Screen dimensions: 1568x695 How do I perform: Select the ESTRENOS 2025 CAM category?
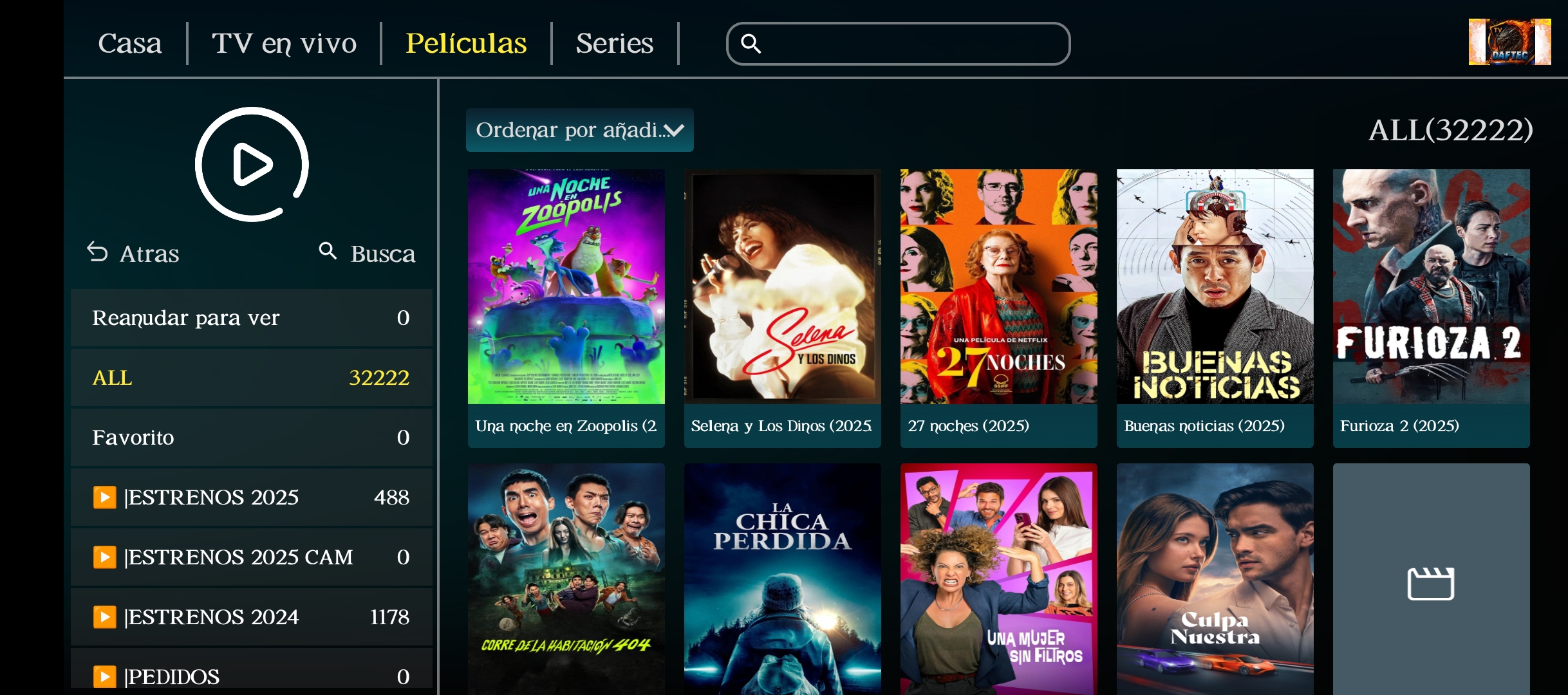click(x=252, y=557)
